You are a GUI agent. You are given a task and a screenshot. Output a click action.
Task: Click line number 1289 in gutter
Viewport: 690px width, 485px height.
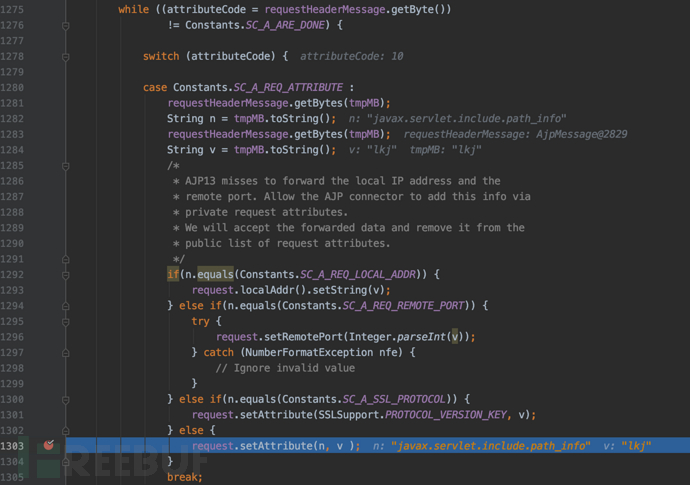pyautogui.click(x=12, y=228)
